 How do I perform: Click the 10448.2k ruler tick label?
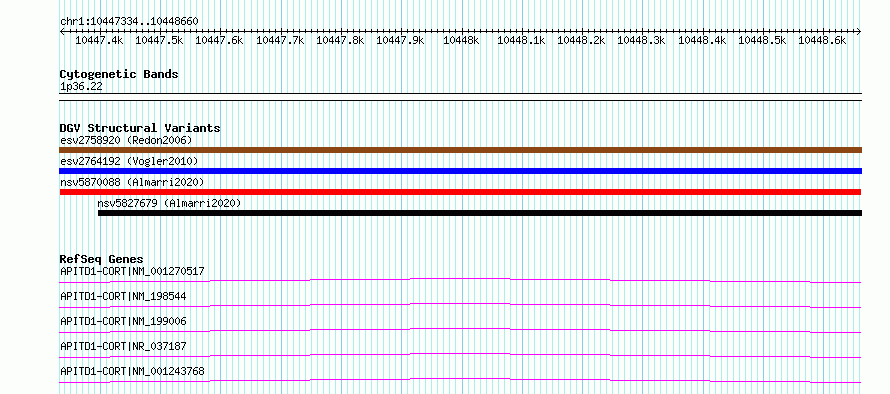pos(581,40)
